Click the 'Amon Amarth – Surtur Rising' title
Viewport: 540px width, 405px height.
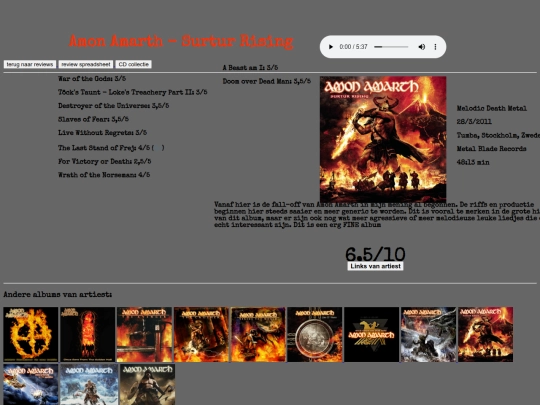(181, 41)
